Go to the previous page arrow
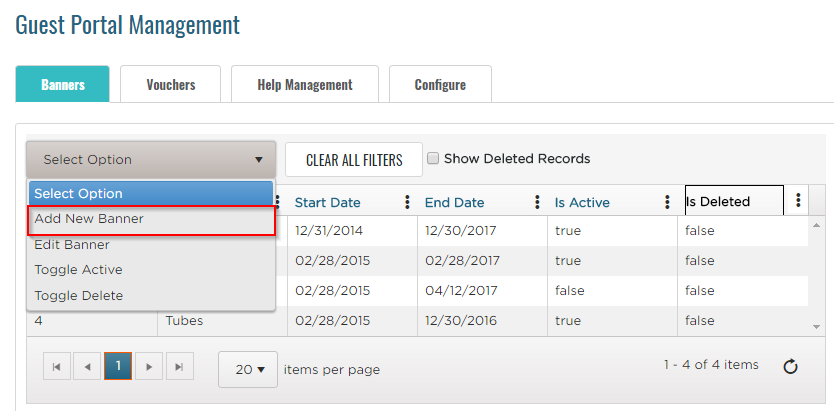 click(x=87, y=367)
